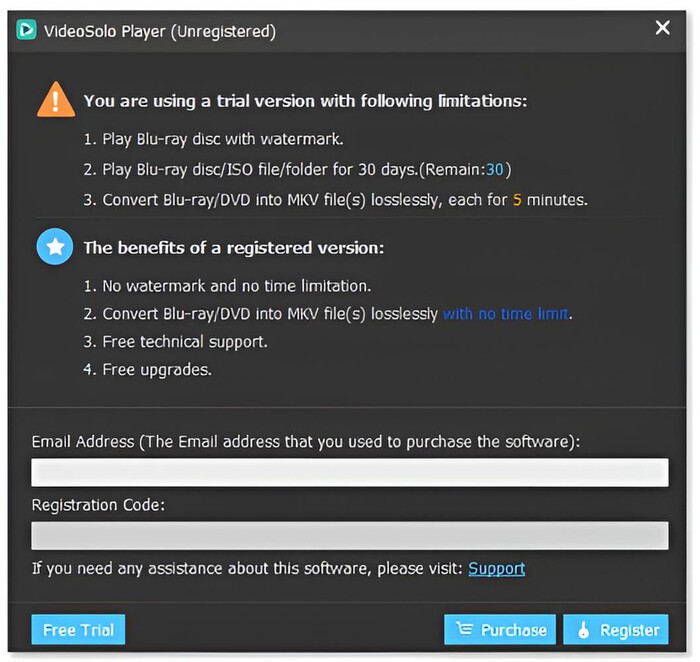This screenshot has height=662, width=700.
Task: Click the orange 5 minutes value
Action: pos(517,199)
